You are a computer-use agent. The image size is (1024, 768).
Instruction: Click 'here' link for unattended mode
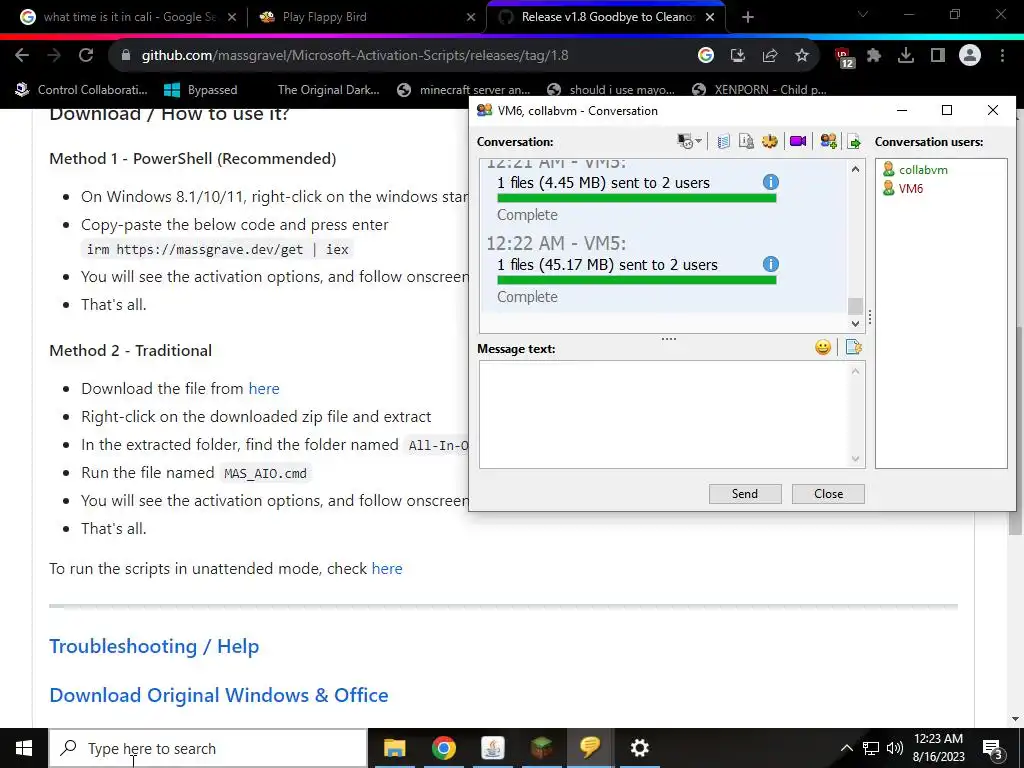(387, 569)
